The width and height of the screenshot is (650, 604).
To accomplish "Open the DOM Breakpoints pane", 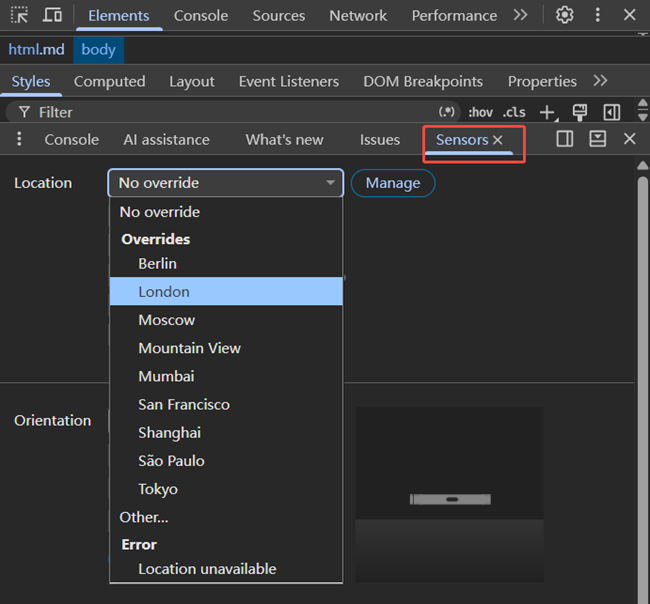I will pos(423,82).
